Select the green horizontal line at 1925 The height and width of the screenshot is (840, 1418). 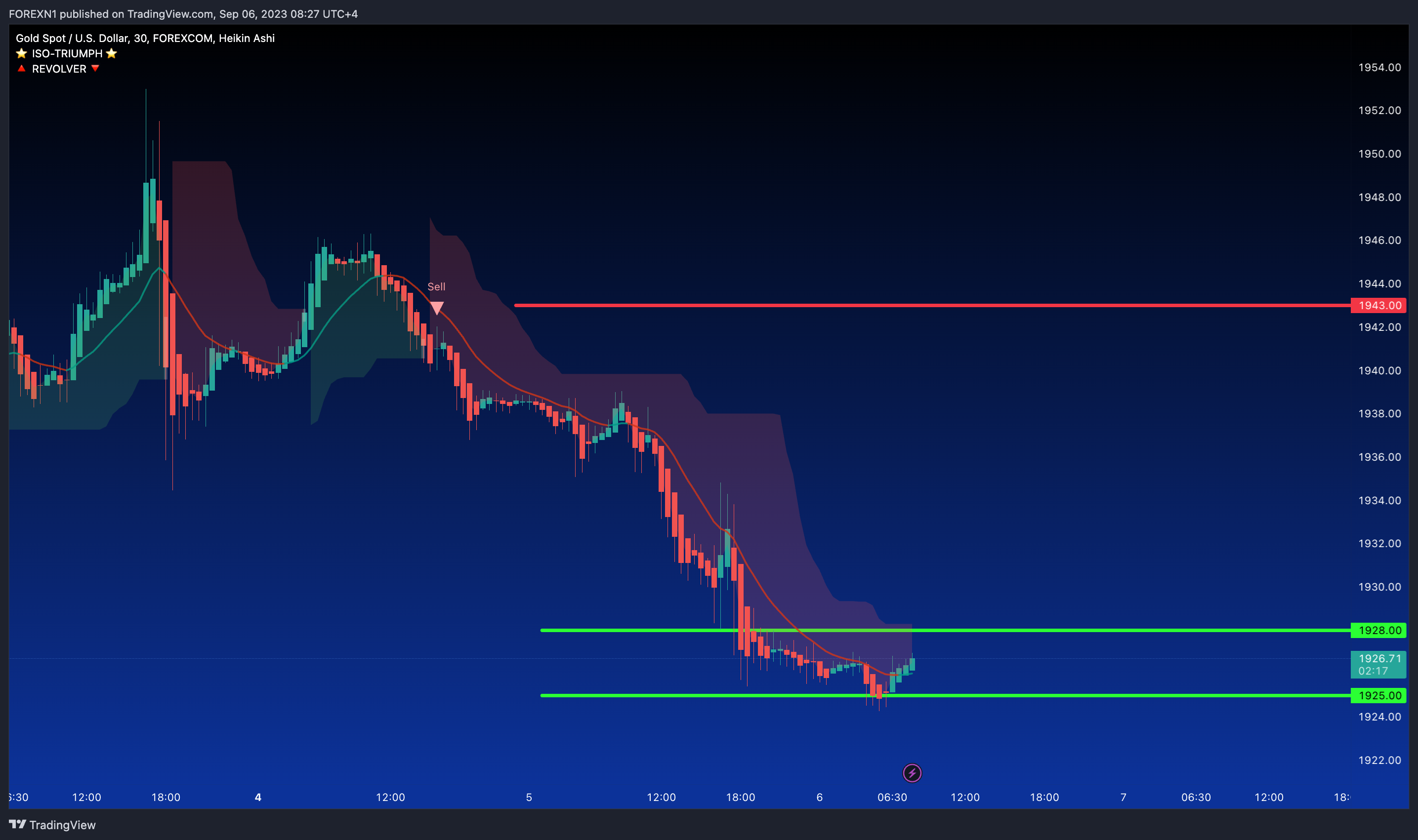tap(945, 695)
